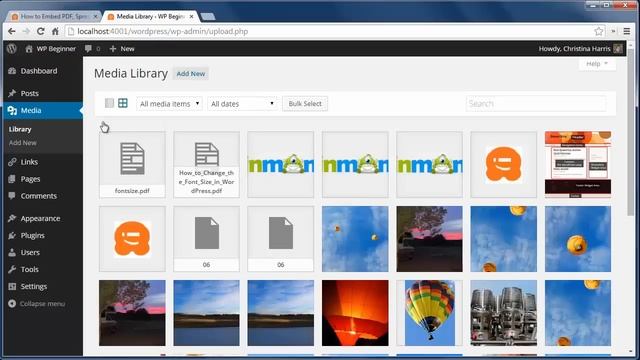Switch to grid view icon
This screenshot has height=360, width=640.
(123, 103)
